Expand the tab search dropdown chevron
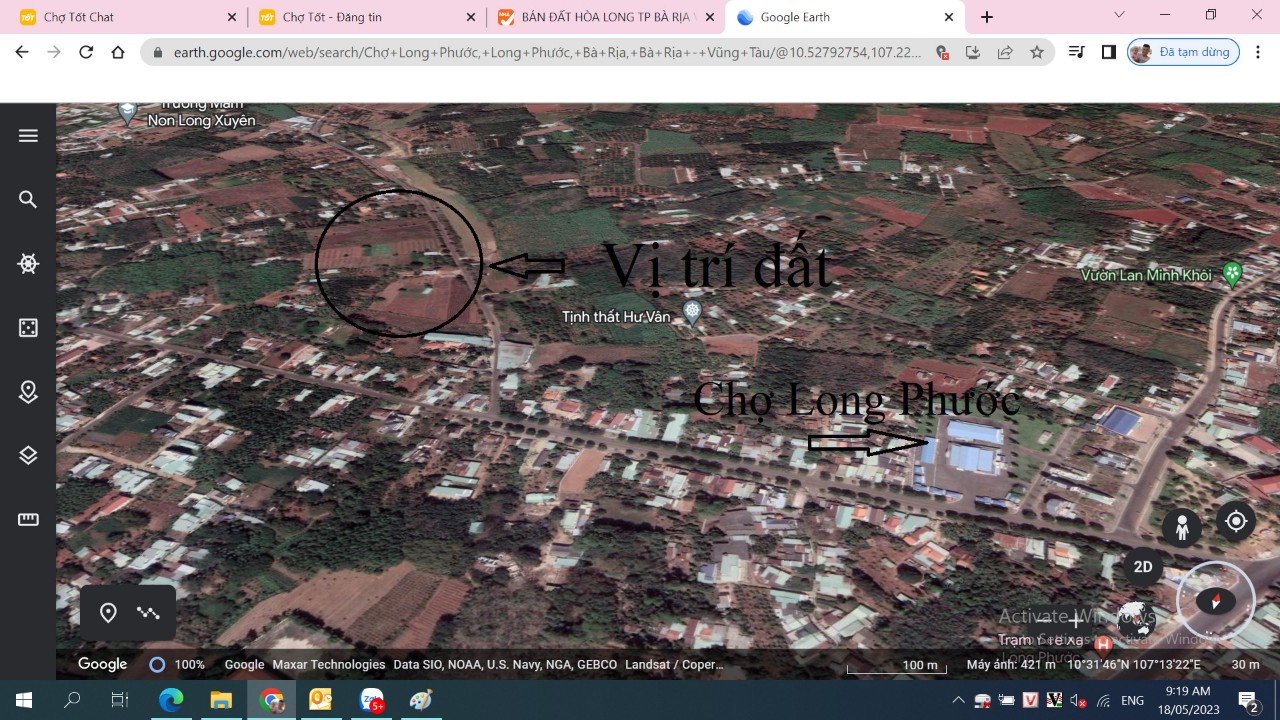1280x720 pixels. point(1119,15)
